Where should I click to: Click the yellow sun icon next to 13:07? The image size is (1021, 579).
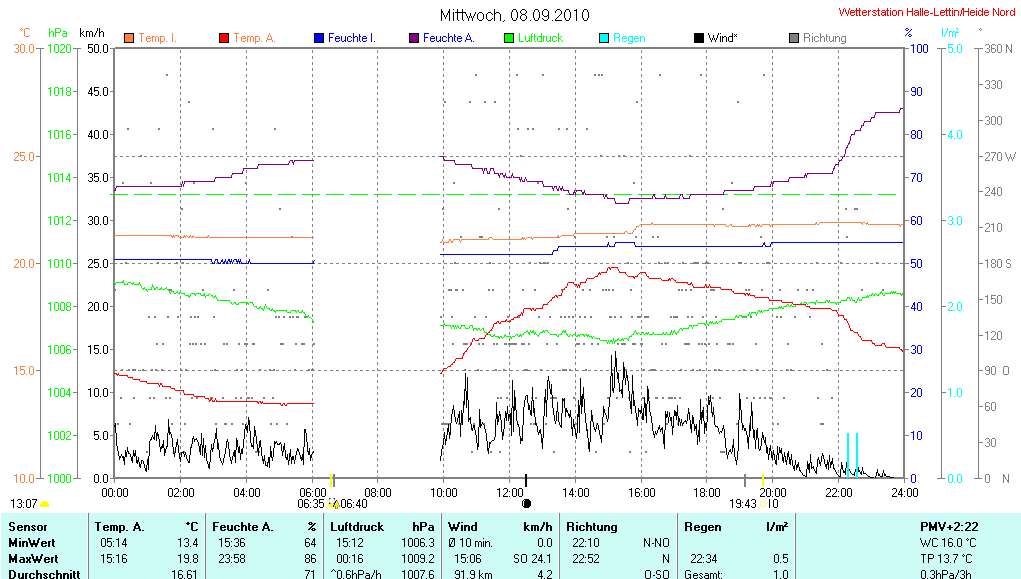(45, 504)
